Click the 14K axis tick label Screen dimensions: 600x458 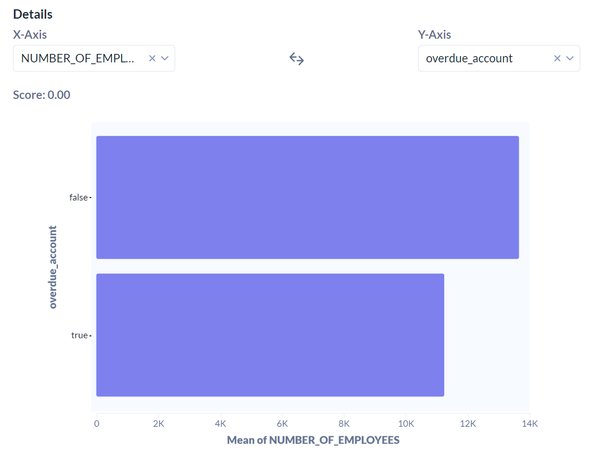[x=530, y=424]
